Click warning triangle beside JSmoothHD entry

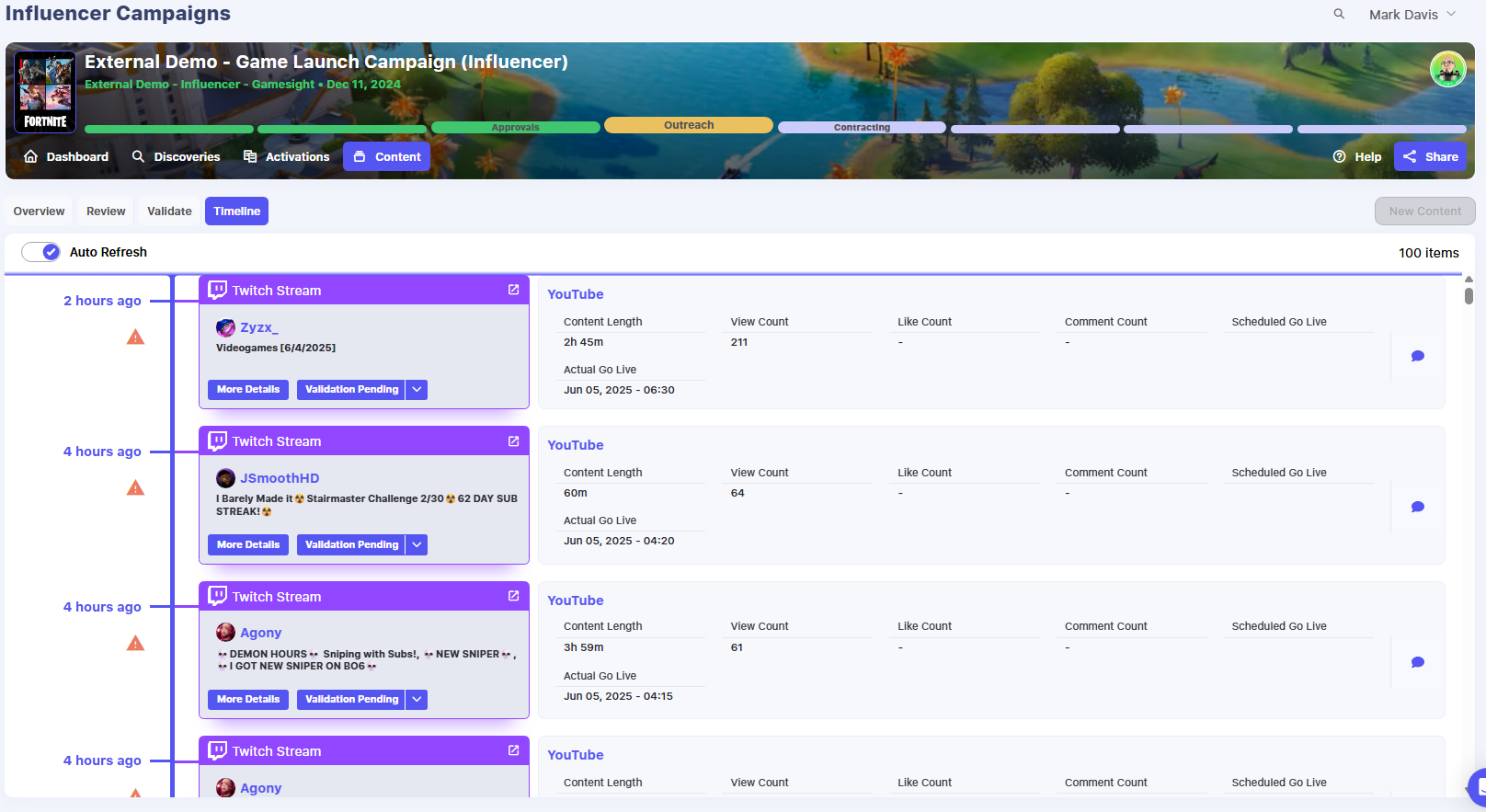pos(135,488)
